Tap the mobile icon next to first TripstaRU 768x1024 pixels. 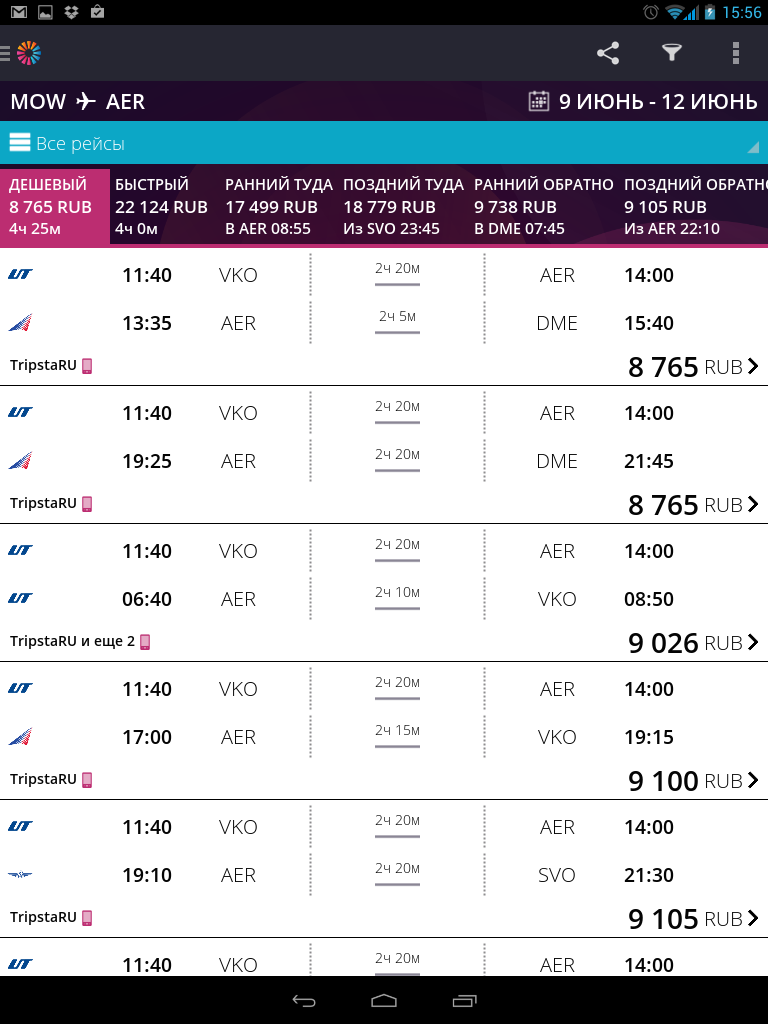tap(87, 366)
